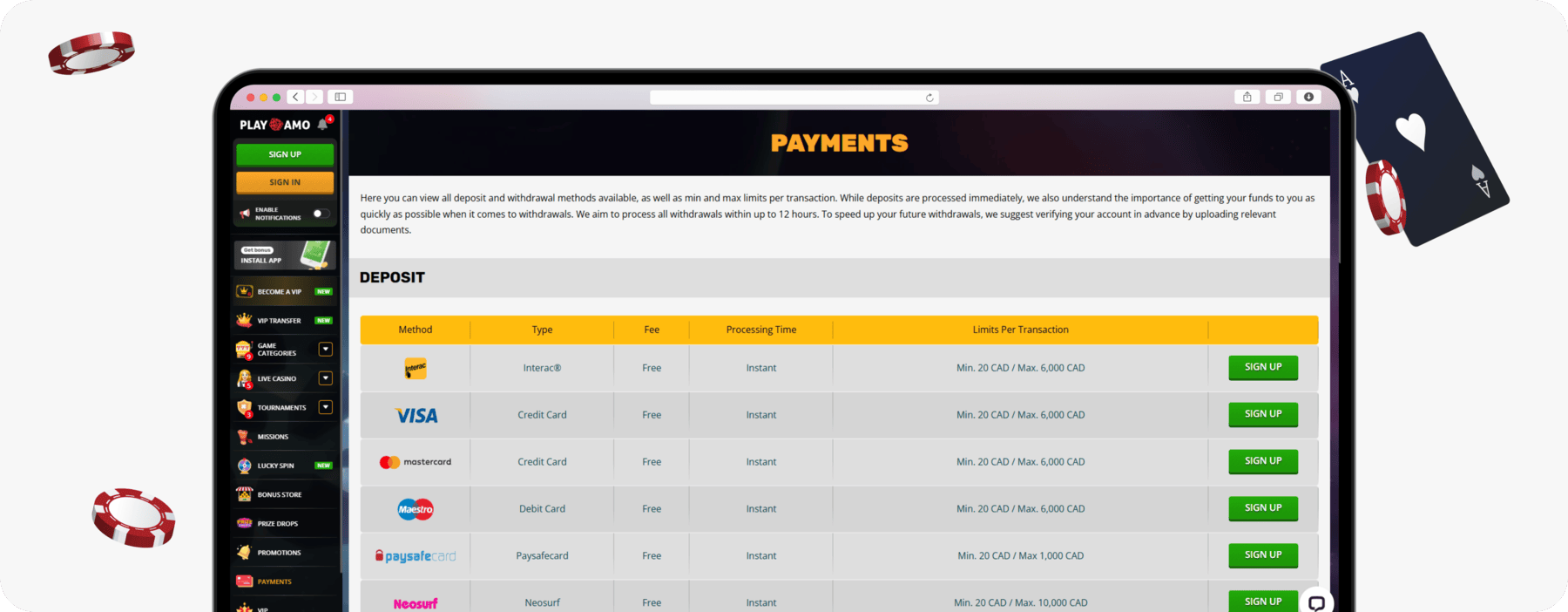Click the Mastercard logo

tap(416, 462)
